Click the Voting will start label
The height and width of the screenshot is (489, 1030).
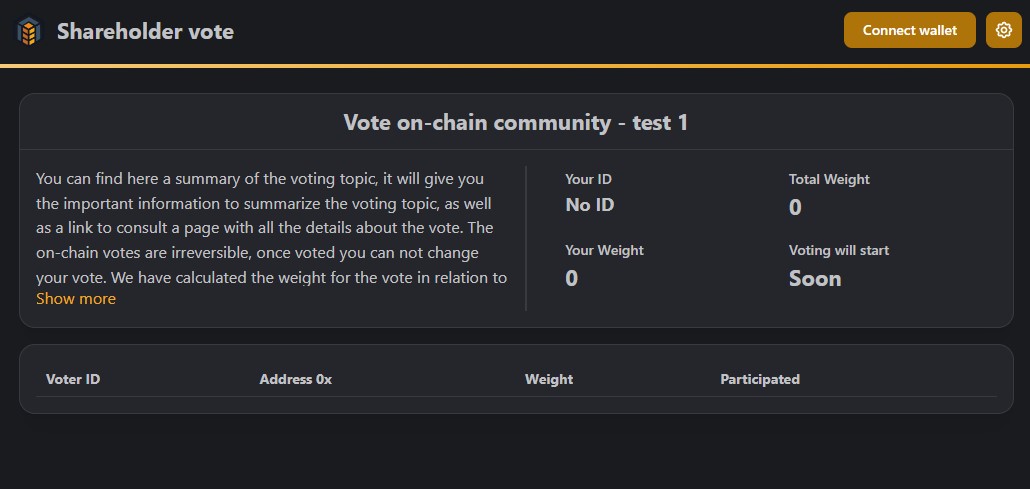(x=839, y=250)
